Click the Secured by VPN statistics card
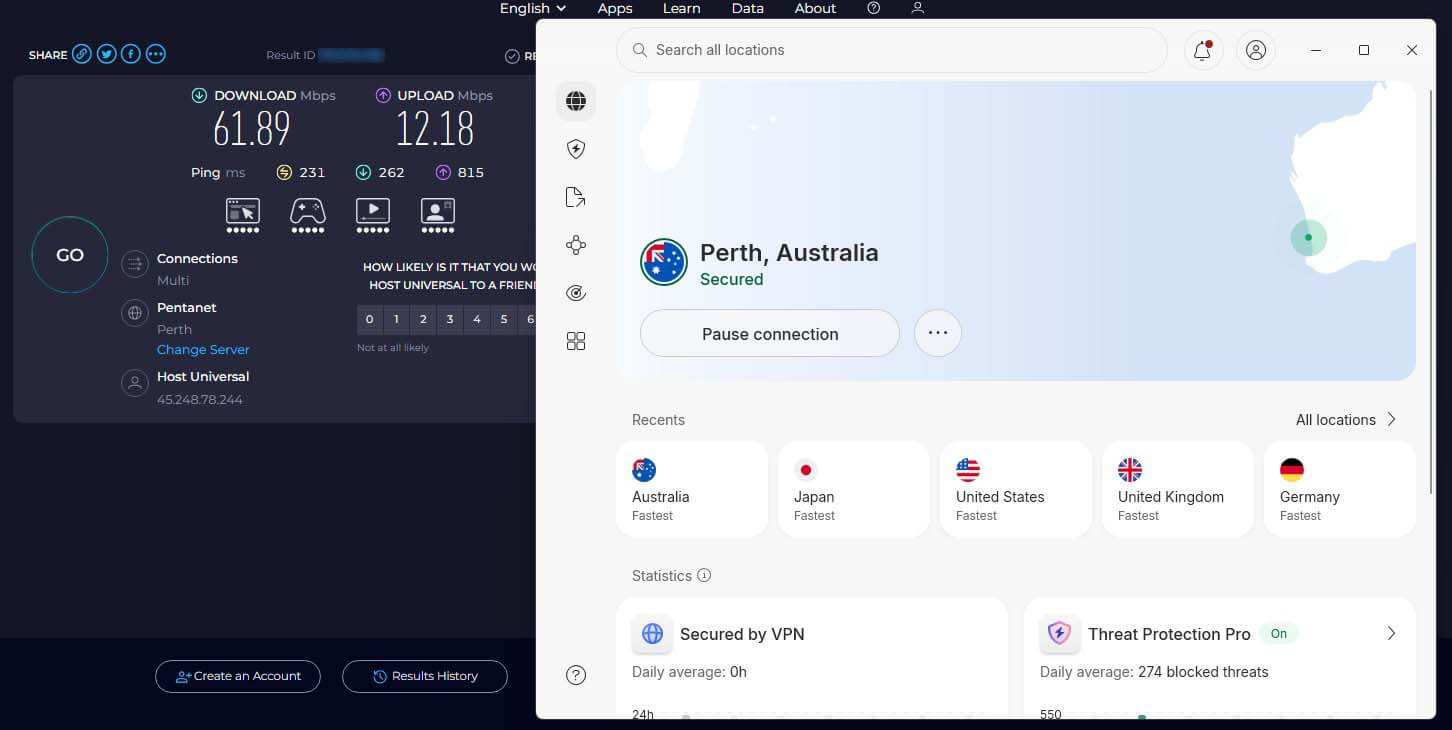 812,658
